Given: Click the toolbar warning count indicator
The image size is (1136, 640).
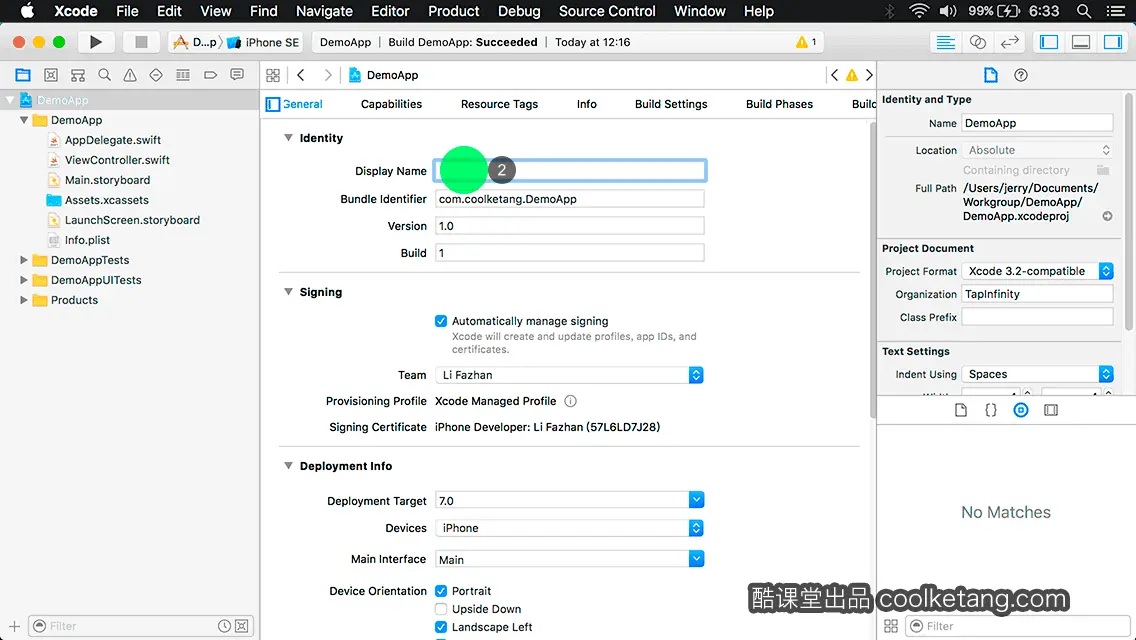Looking at the screenshot, I should pyautogui.click(x=806, y=42).
